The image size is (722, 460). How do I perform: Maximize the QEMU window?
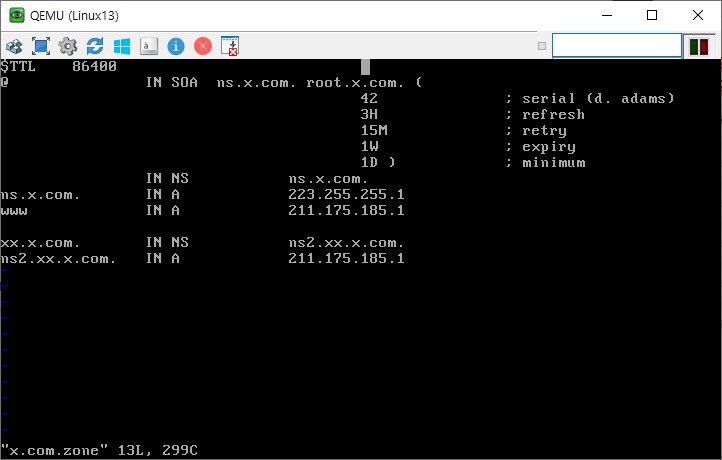click(652, 15)
